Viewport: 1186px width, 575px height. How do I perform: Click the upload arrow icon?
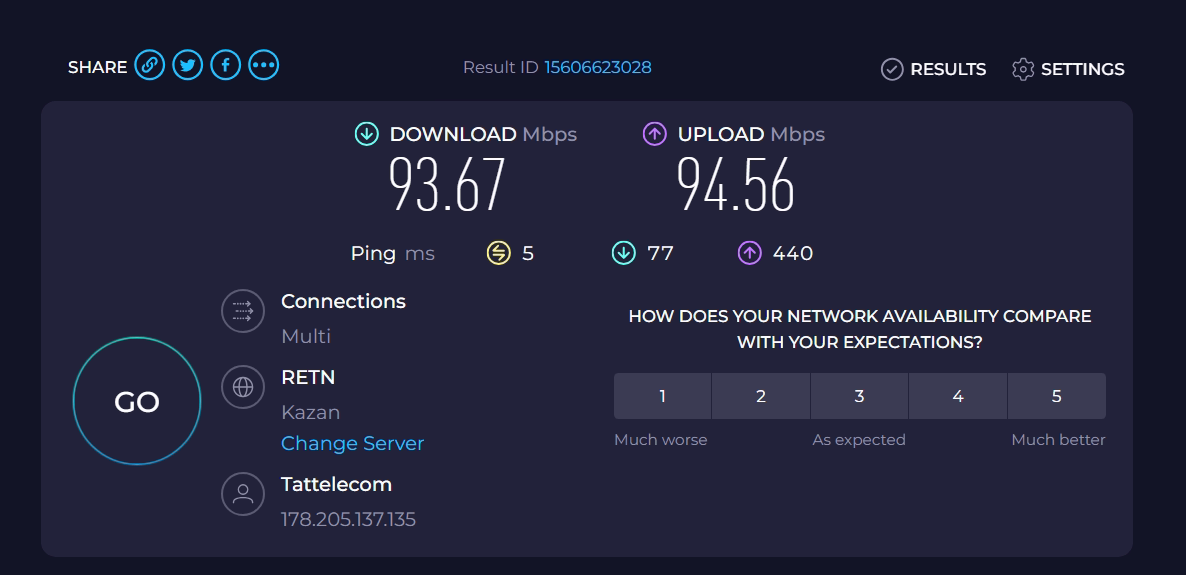(x=655, y=134)
